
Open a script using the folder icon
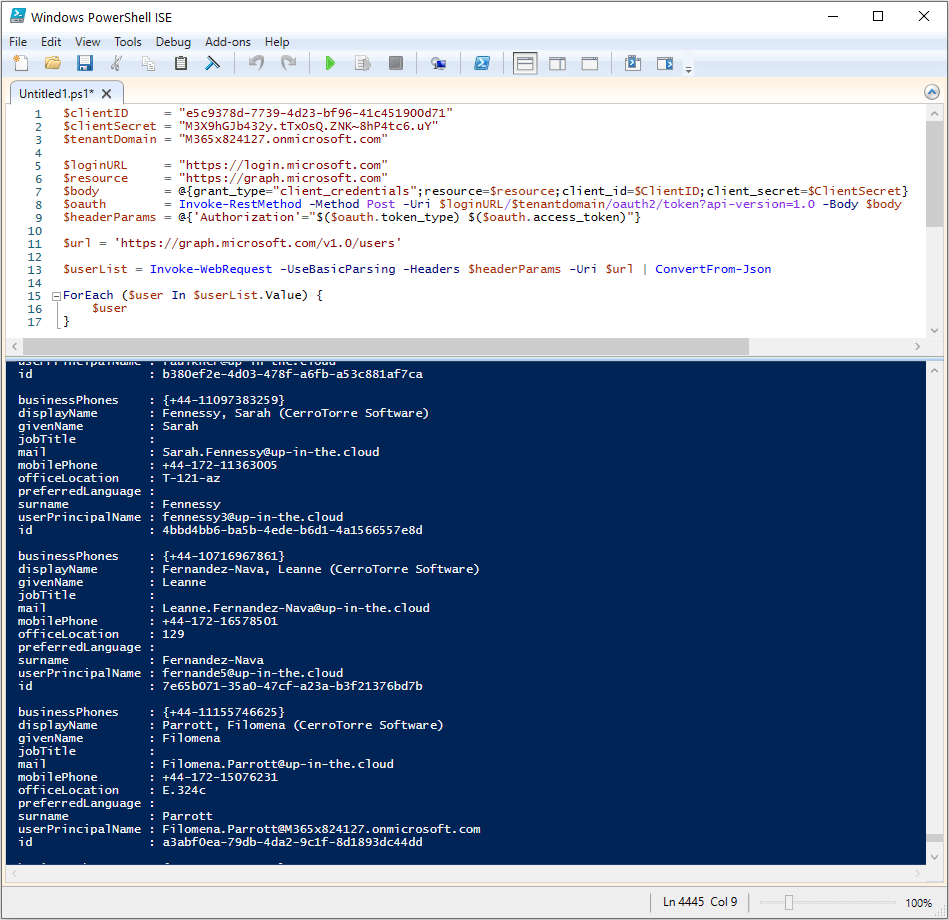coord(52,62)
